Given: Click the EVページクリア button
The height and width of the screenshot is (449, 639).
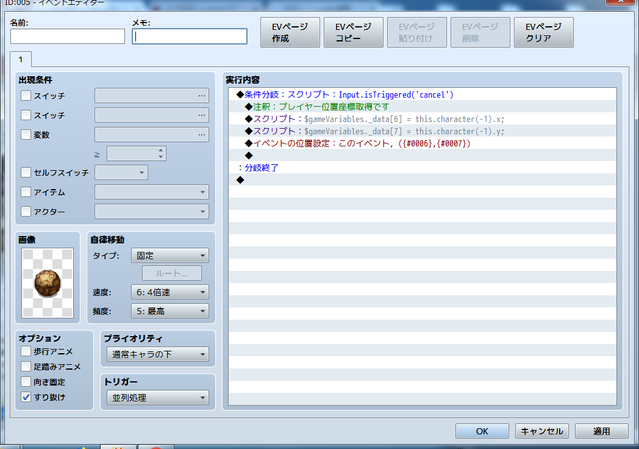Looking at the screenshot, I should (544, 33).
